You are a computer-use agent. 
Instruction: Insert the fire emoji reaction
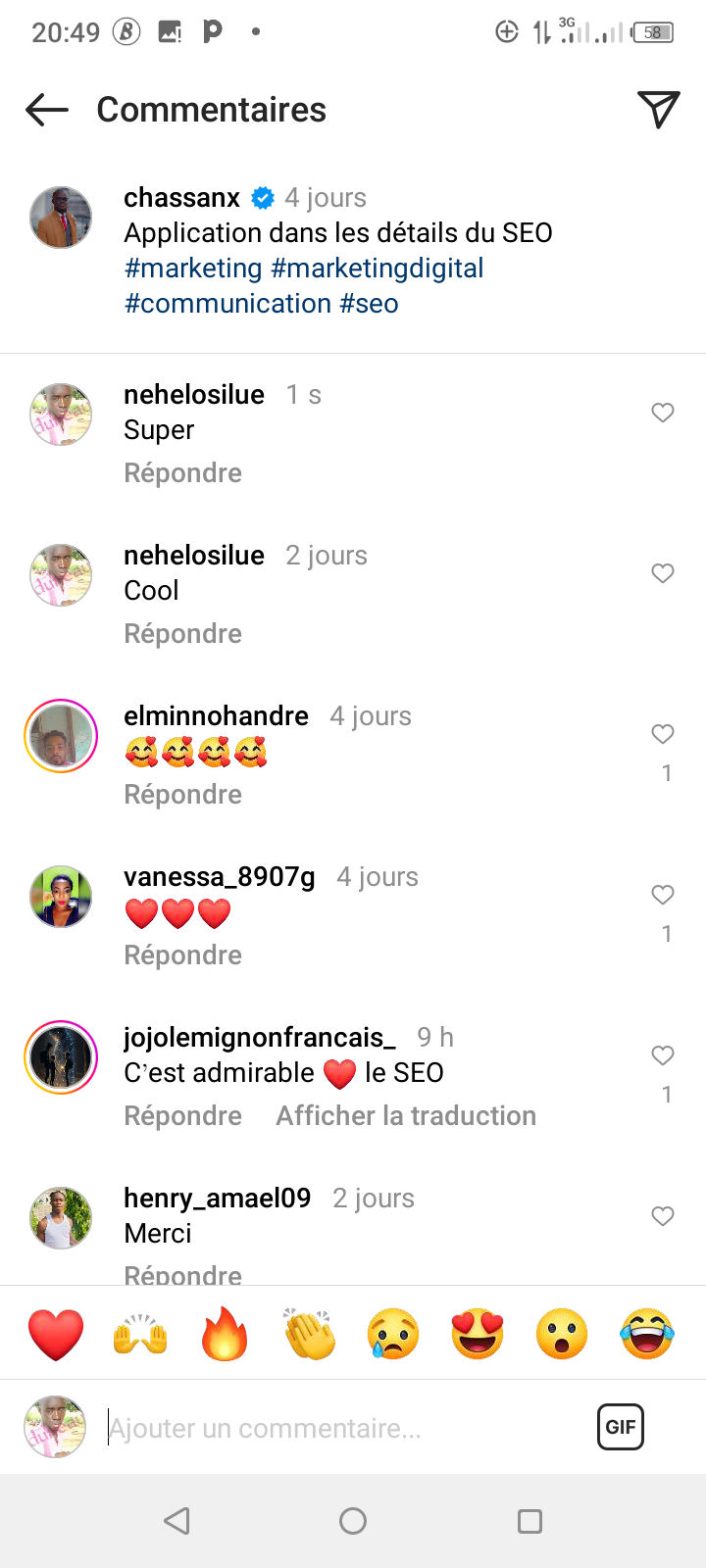click(225, 1334)
